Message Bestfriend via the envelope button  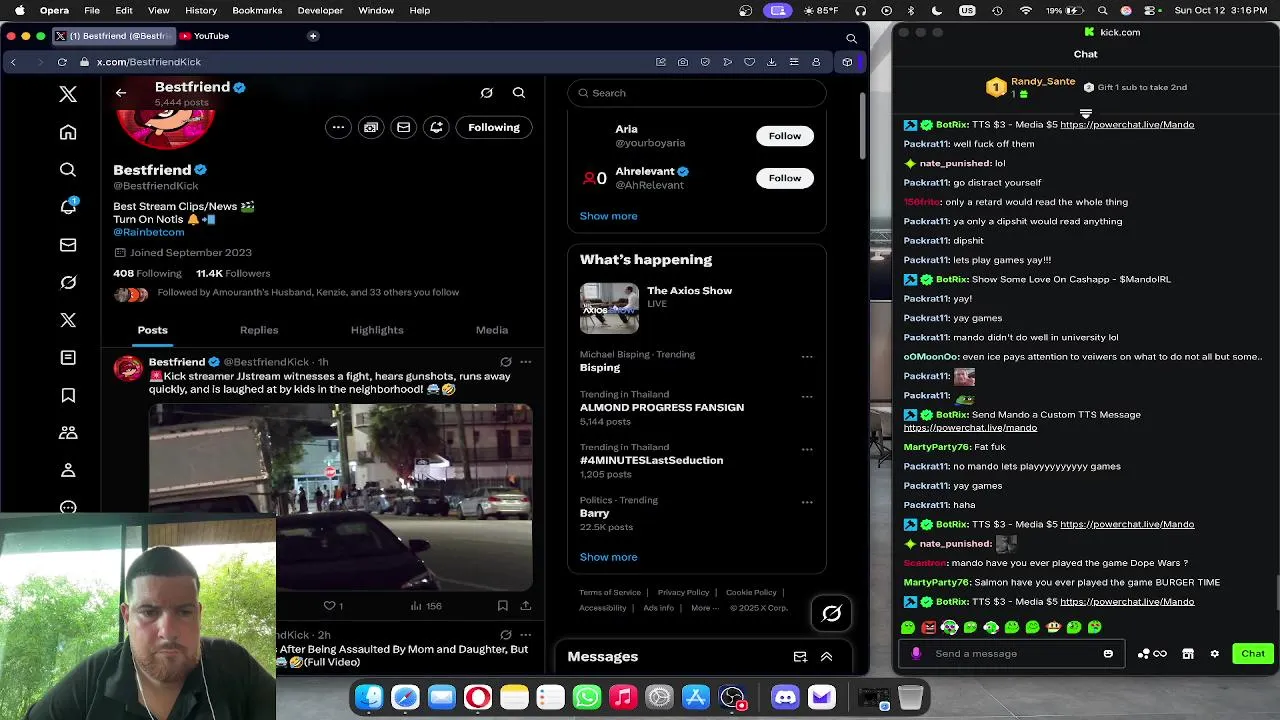click(404, 127)
